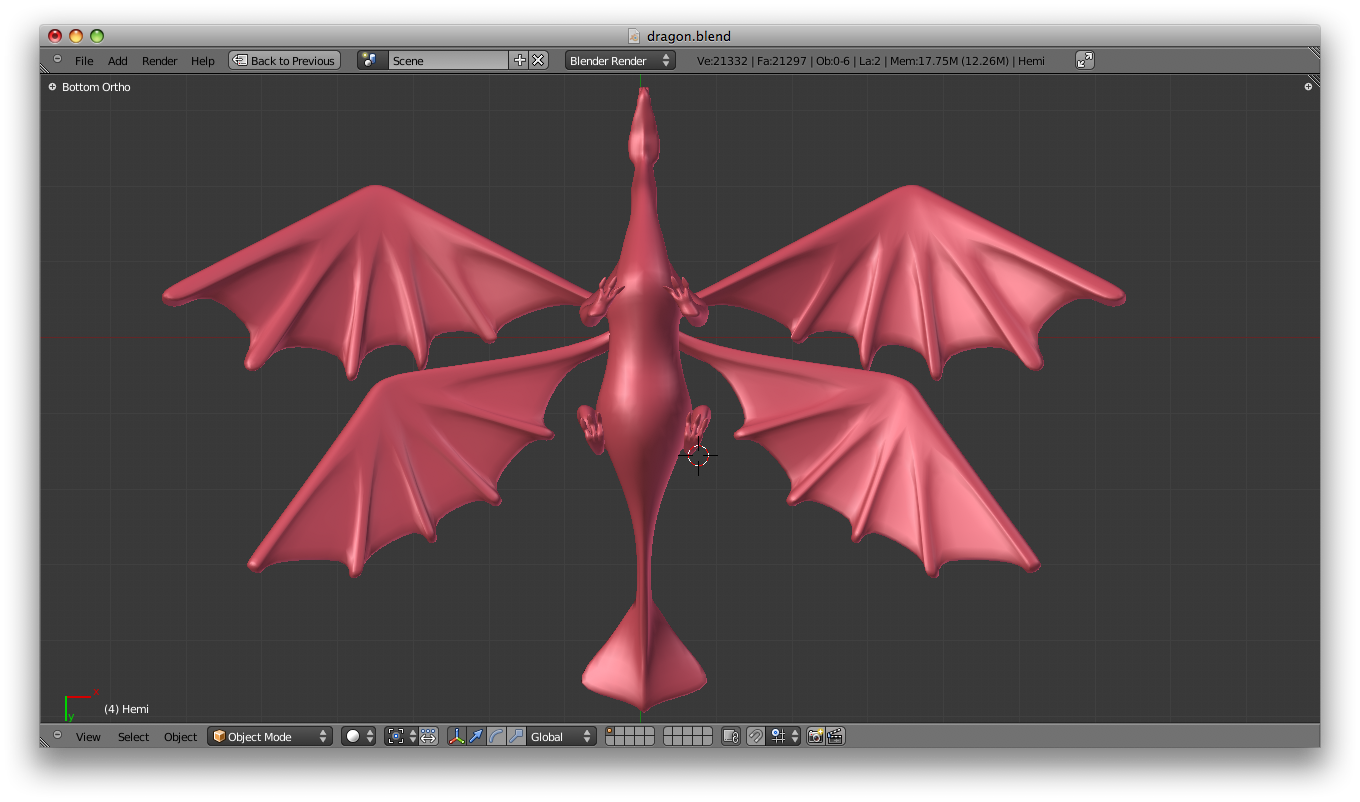Open the Render menu
This screenshot has height=802, width=1360.
(159, 60)
